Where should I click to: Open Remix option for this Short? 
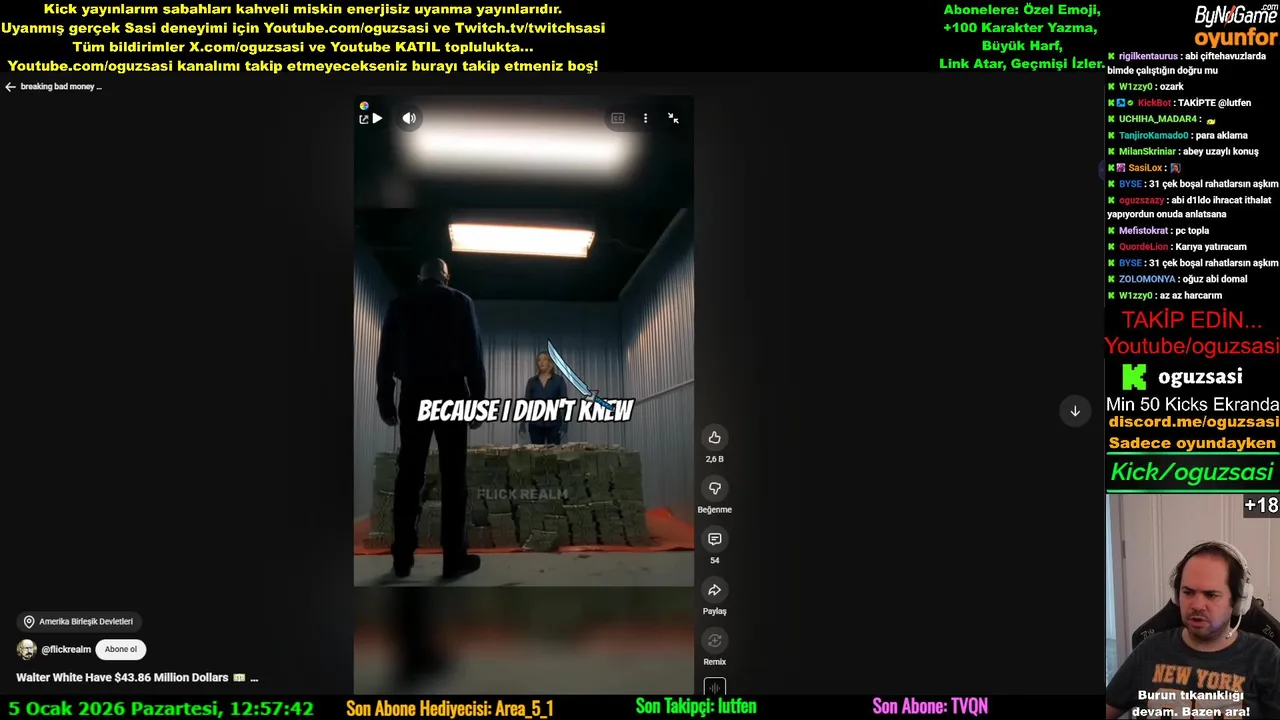[x=714, y=641]
